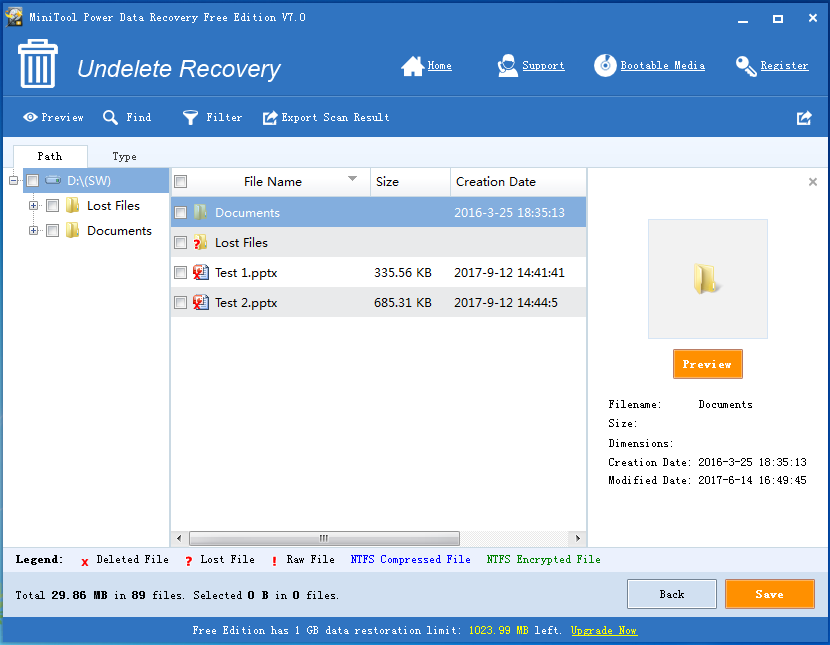The width and height of the screenshot is (830, 645).
Task: Expand the Documents tree node
Action: 33,230
